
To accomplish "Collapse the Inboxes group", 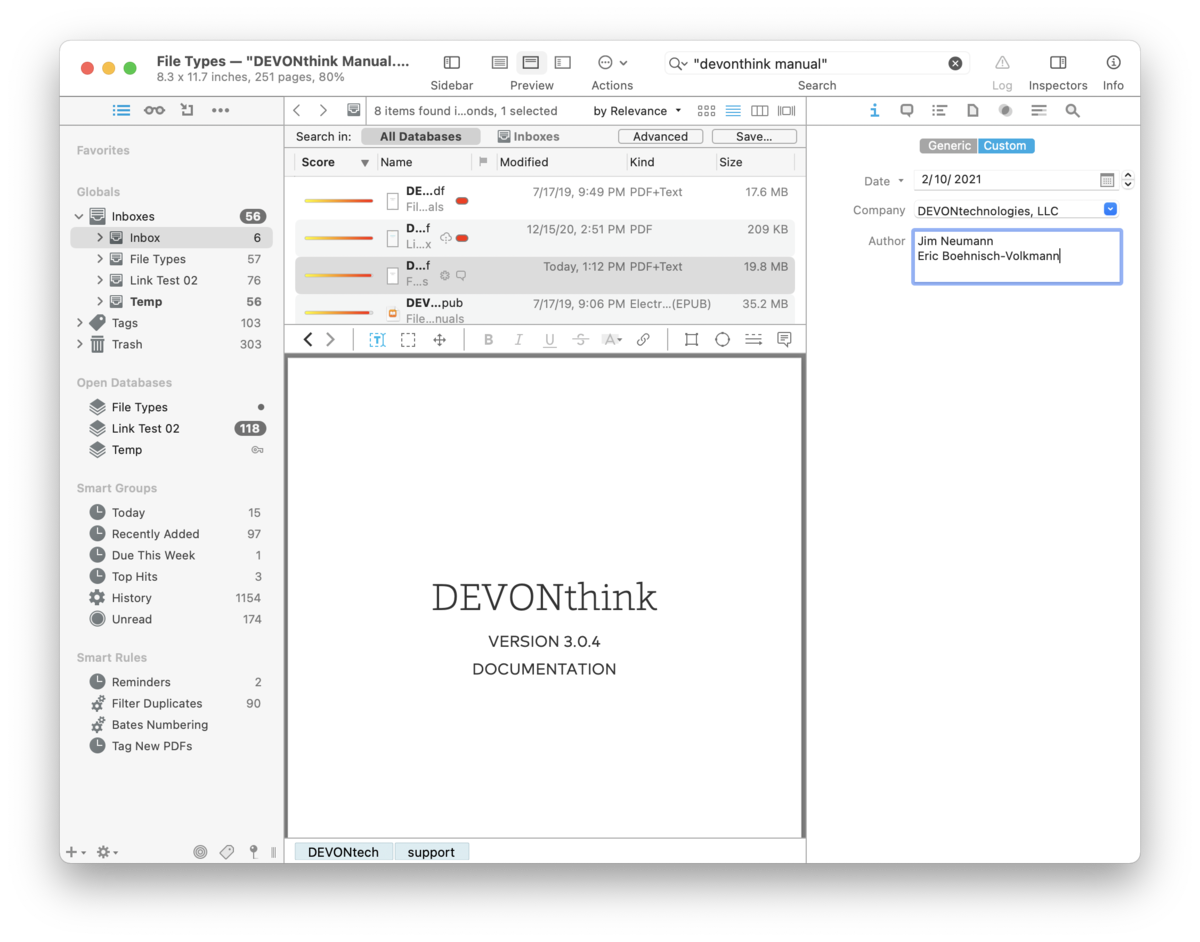I will pos(80,216).
